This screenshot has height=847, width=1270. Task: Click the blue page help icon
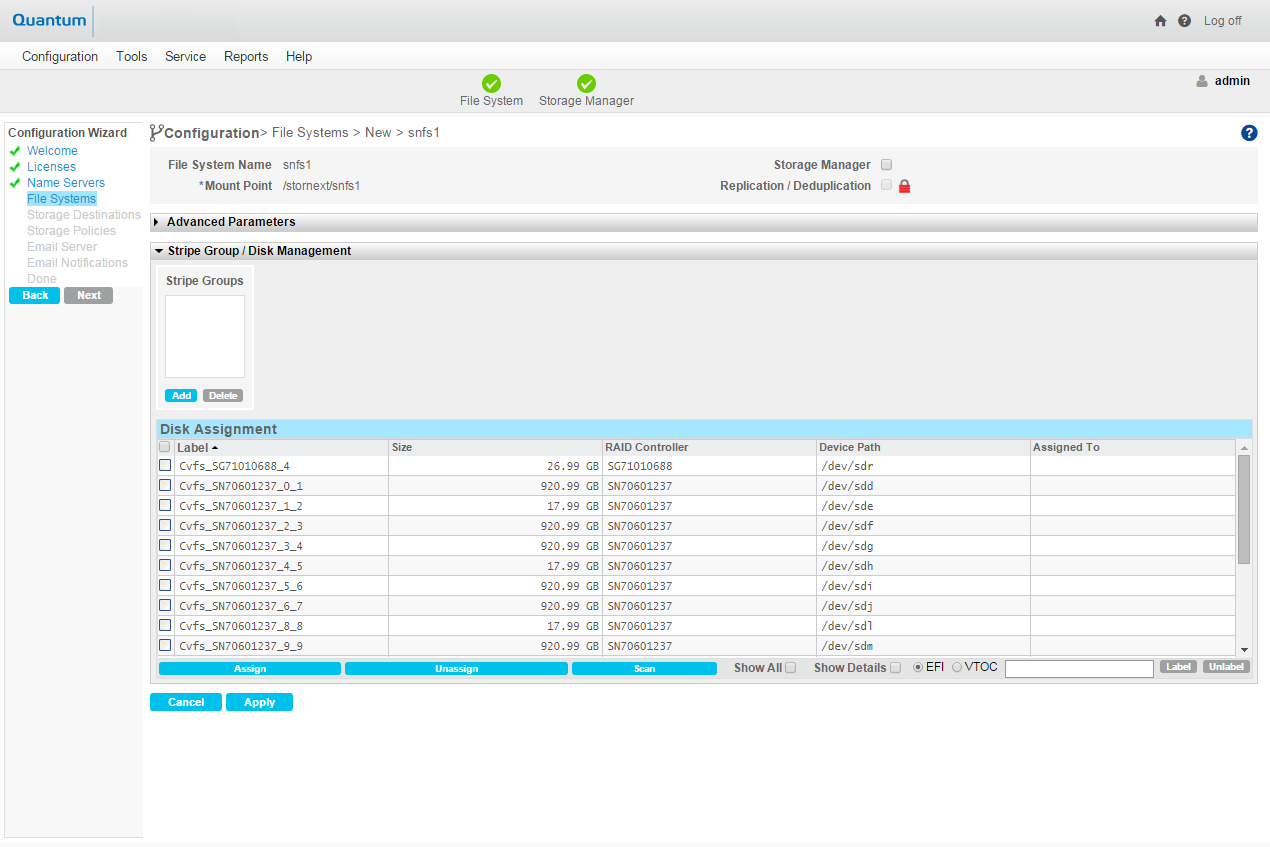pyautogui.click(x=1249, y=133)
